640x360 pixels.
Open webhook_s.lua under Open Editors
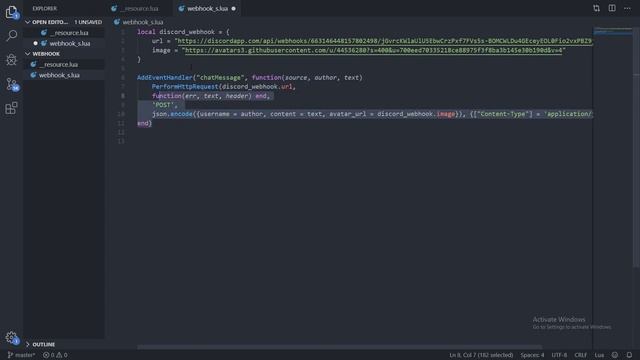click(64, 43)
